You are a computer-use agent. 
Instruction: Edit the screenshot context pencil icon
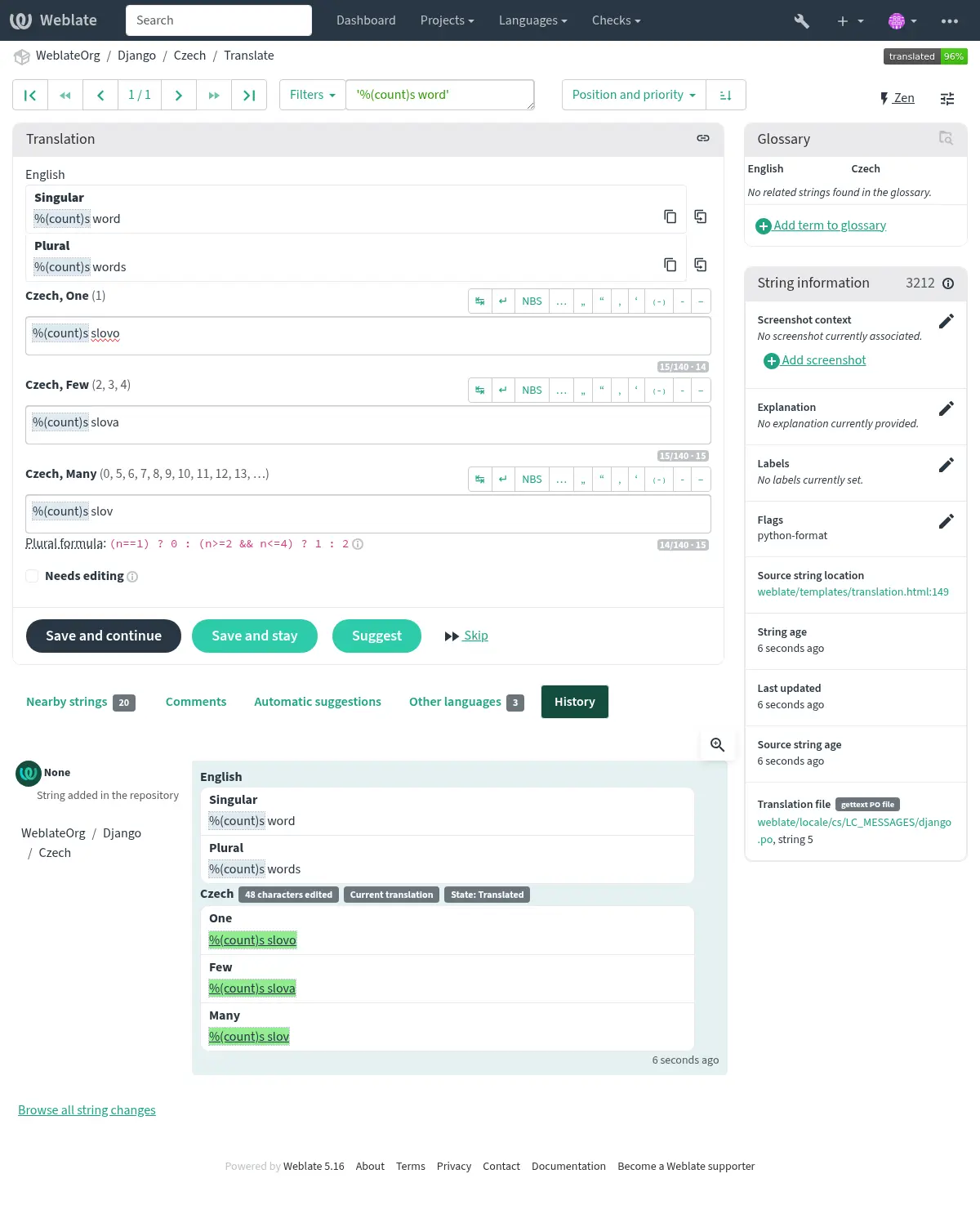coord(946,321)
